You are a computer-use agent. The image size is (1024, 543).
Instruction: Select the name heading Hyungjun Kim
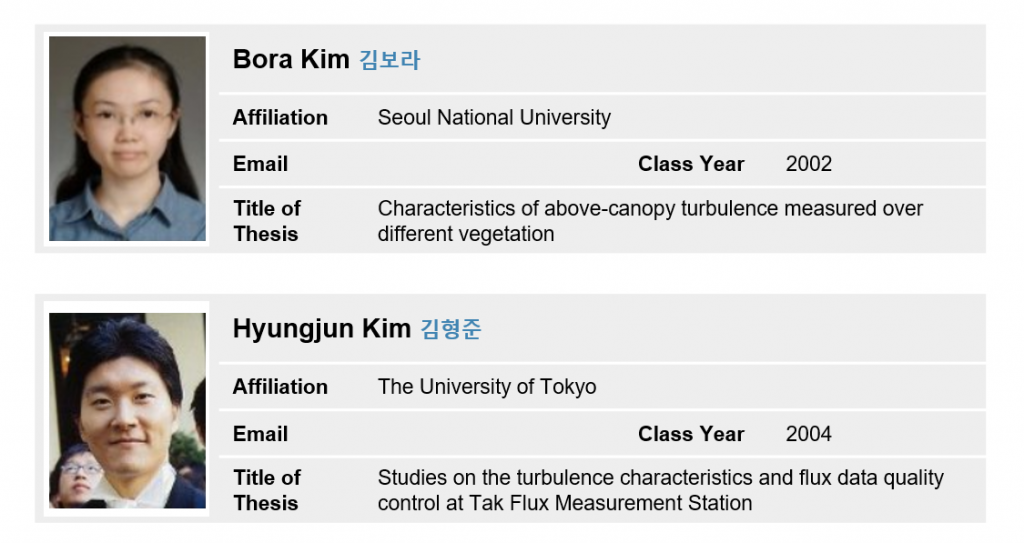pos(321,329)
